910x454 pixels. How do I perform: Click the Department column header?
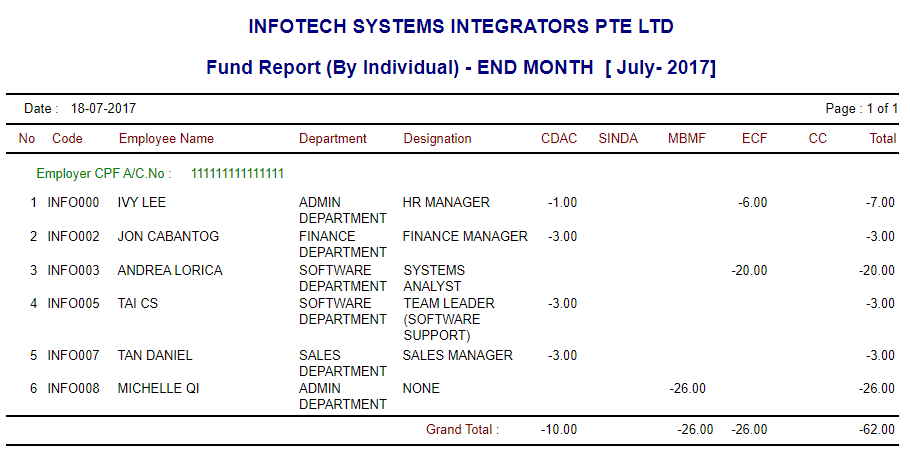tap(333, 139)
